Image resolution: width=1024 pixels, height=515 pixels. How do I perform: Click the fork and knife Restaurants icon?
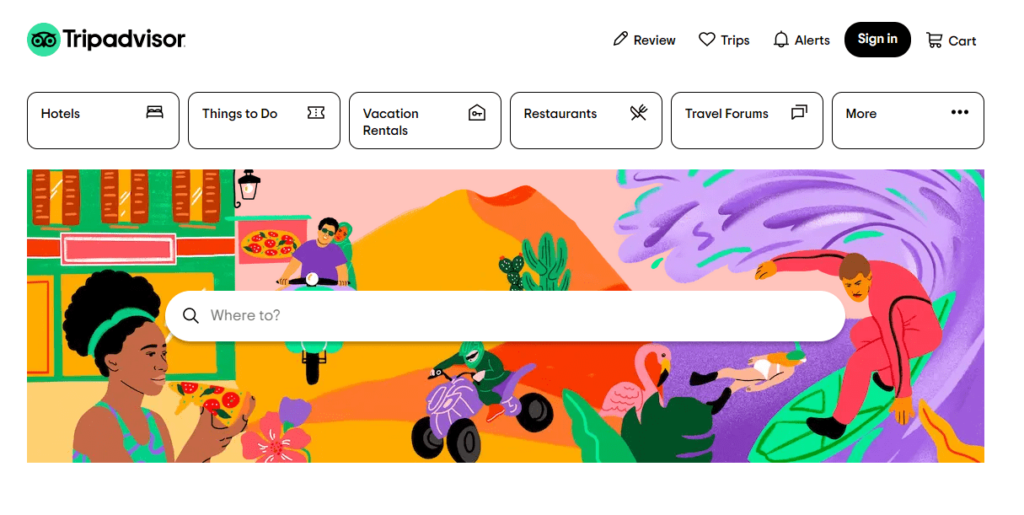[639, 113]
